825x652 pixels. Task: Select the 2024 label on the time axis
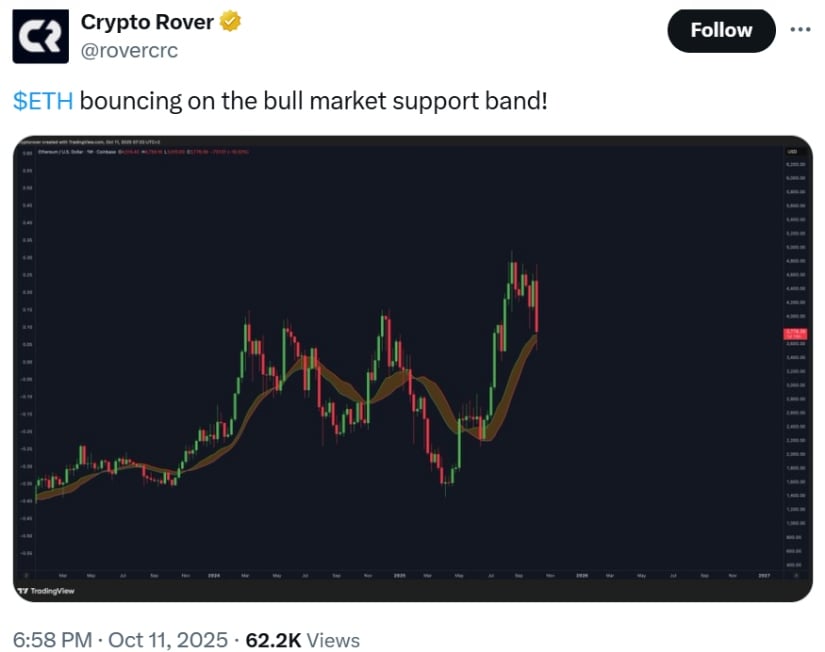tap(213, 576)
